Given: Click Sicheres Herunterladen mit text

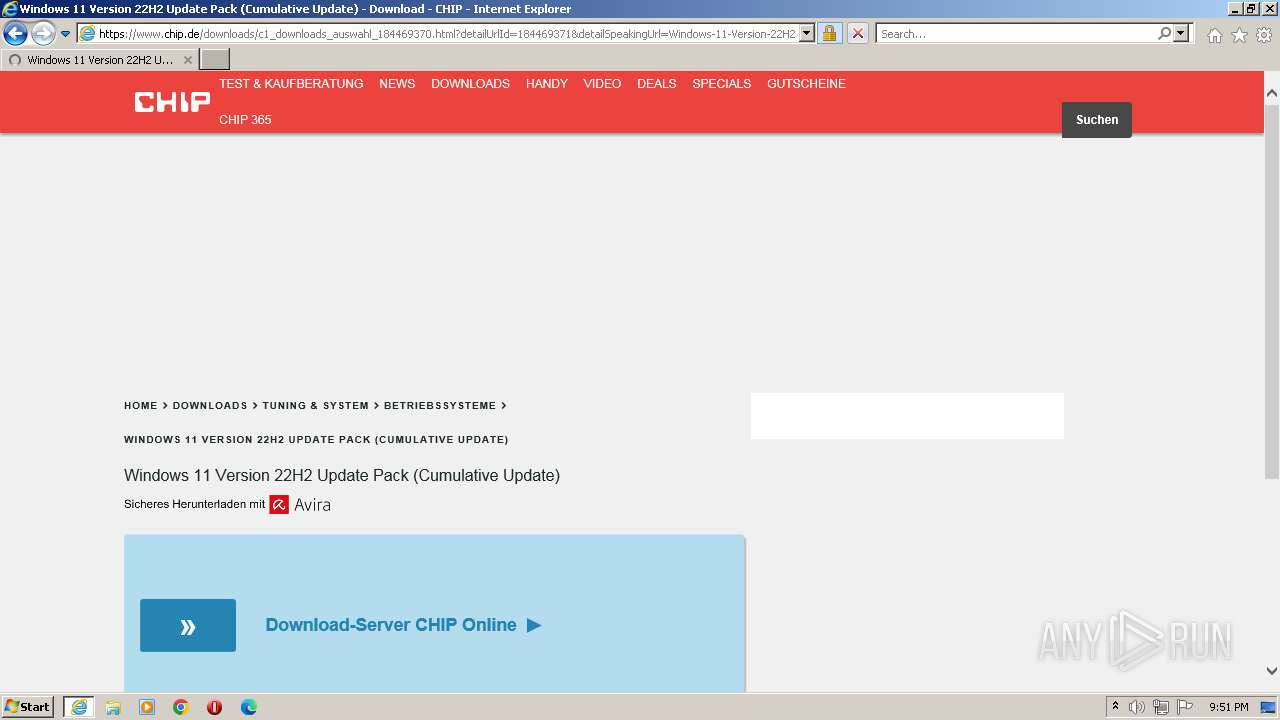Looking at the screenshot, I should point(195,505).
